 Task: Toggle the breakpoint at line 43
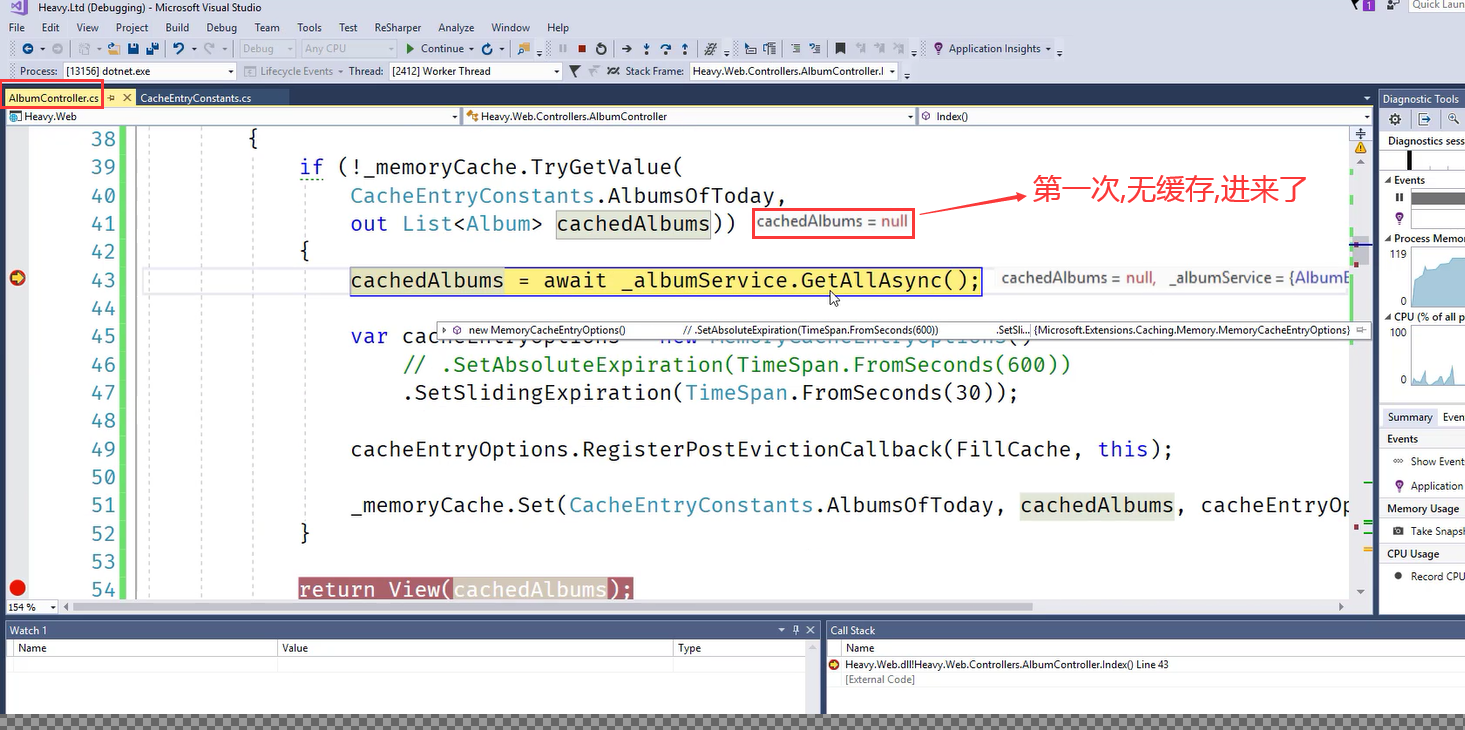point(17,279)
